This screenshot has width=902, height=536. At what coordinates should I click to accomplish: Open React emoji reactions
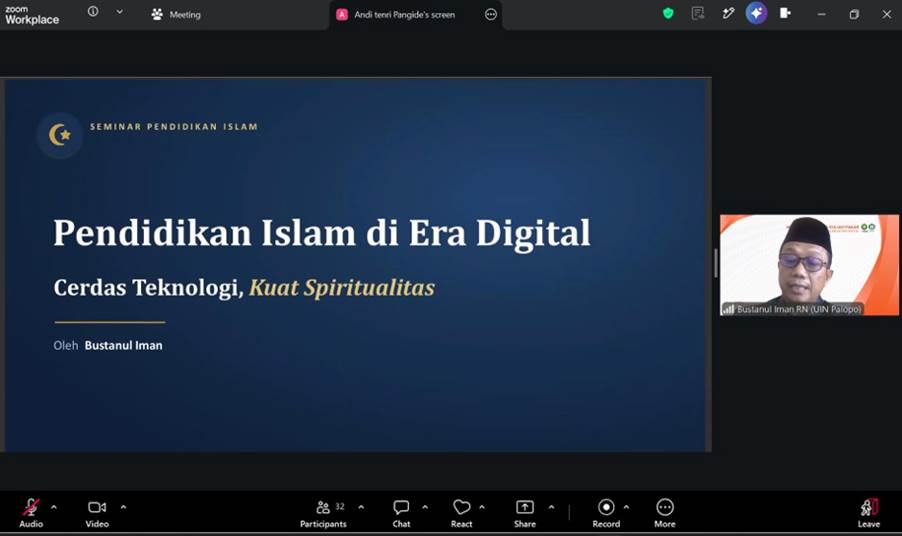tap(461, 513)
